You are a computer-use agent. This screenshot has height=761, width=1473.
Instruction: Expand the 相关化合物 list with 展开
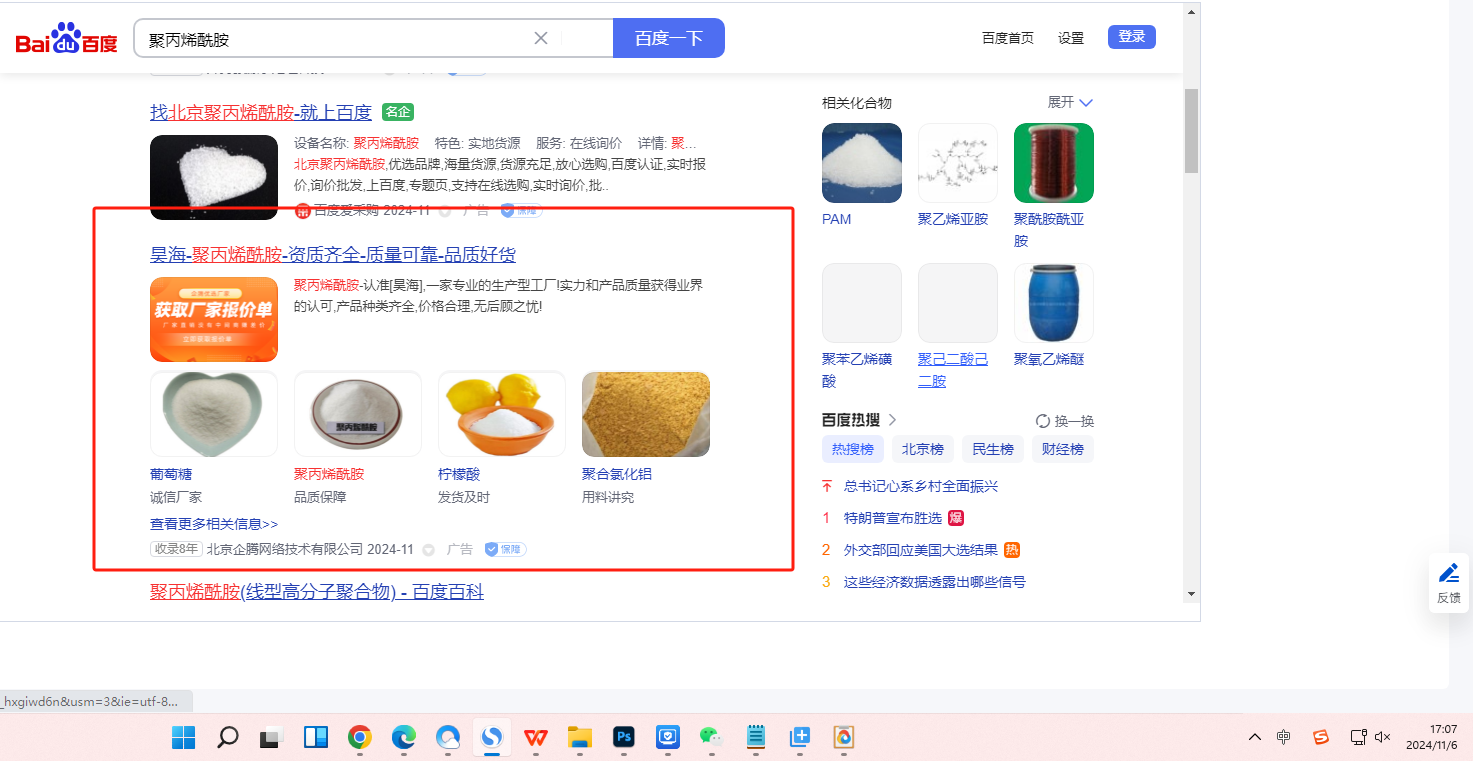click(x=1070, y=102)
